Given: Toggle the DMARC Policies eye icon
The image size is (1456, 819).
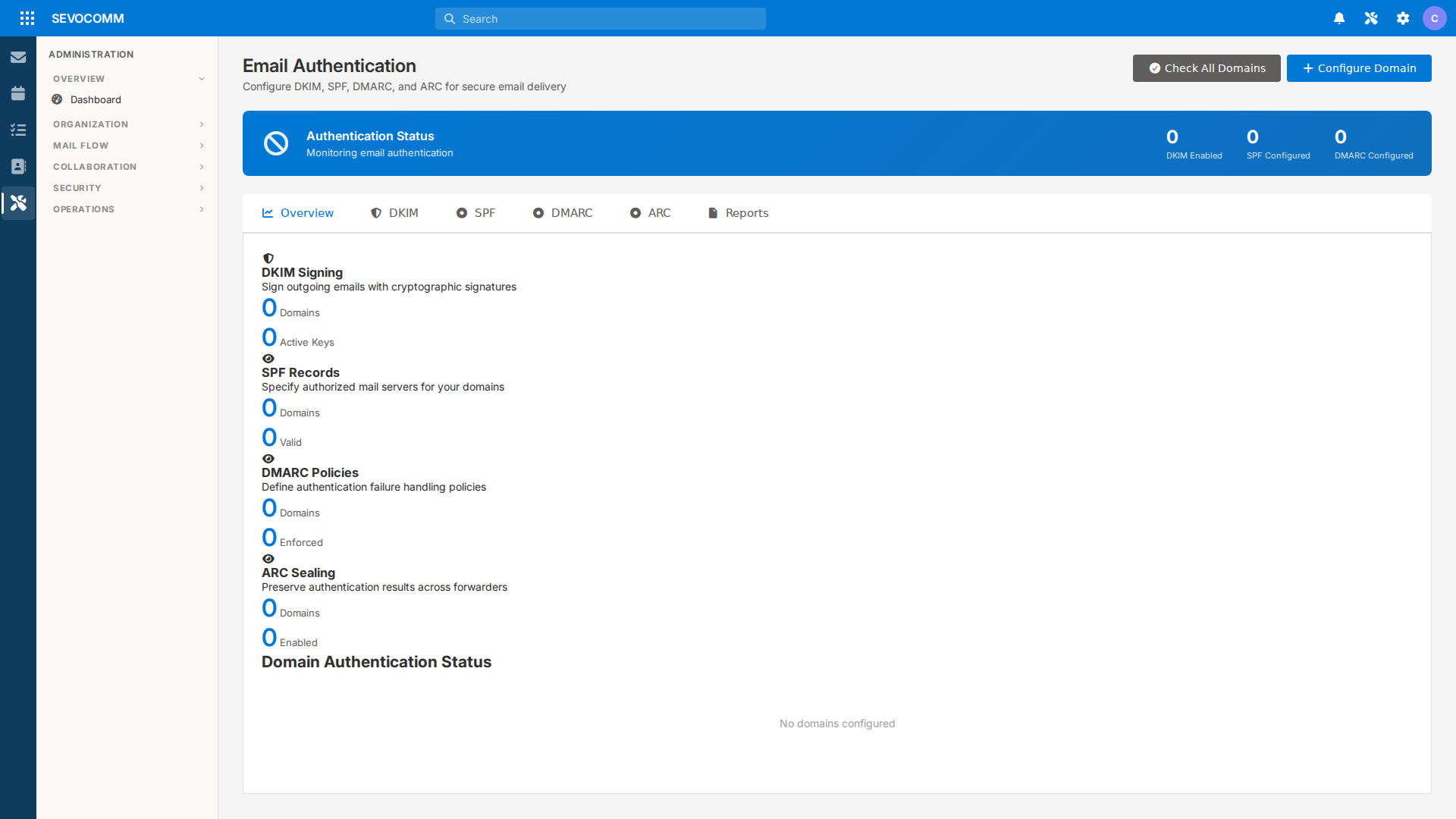Looking at the screenshot, I should [x=268, y=458].
